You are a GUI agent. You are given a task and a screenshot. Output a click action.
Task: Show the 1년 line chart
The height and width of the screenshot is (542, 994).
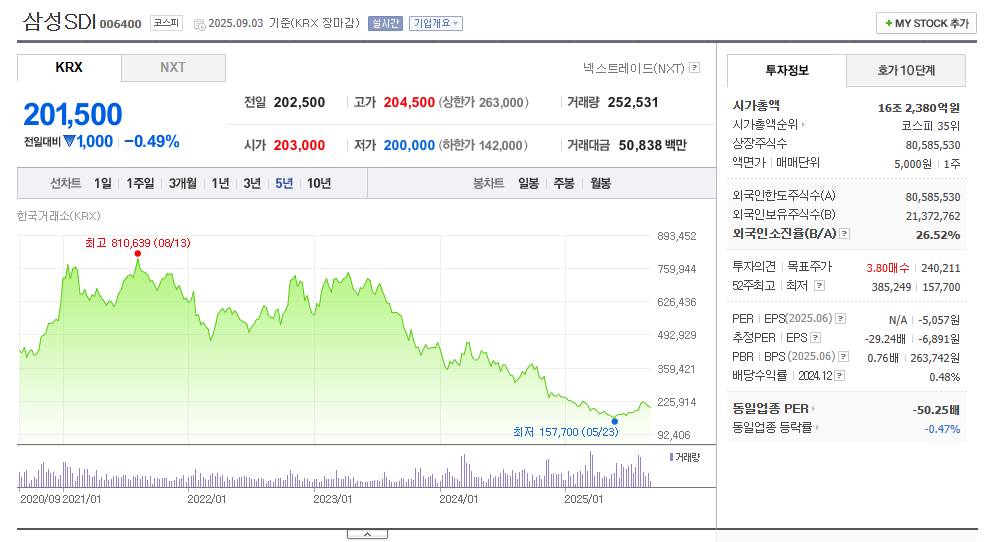click(x=220, y=183)
